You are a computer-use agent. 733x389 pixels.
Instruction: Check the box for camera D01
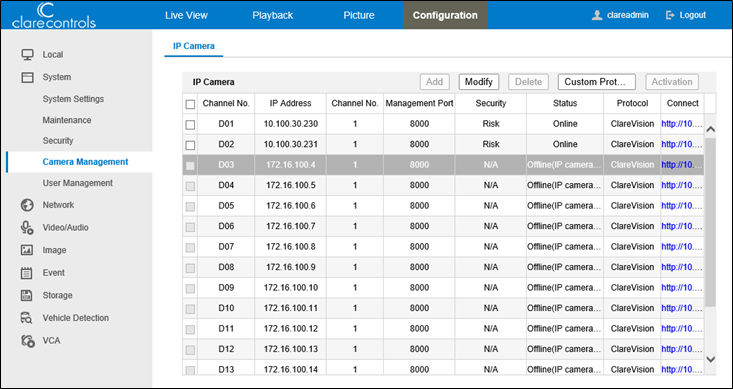(190, 125)
